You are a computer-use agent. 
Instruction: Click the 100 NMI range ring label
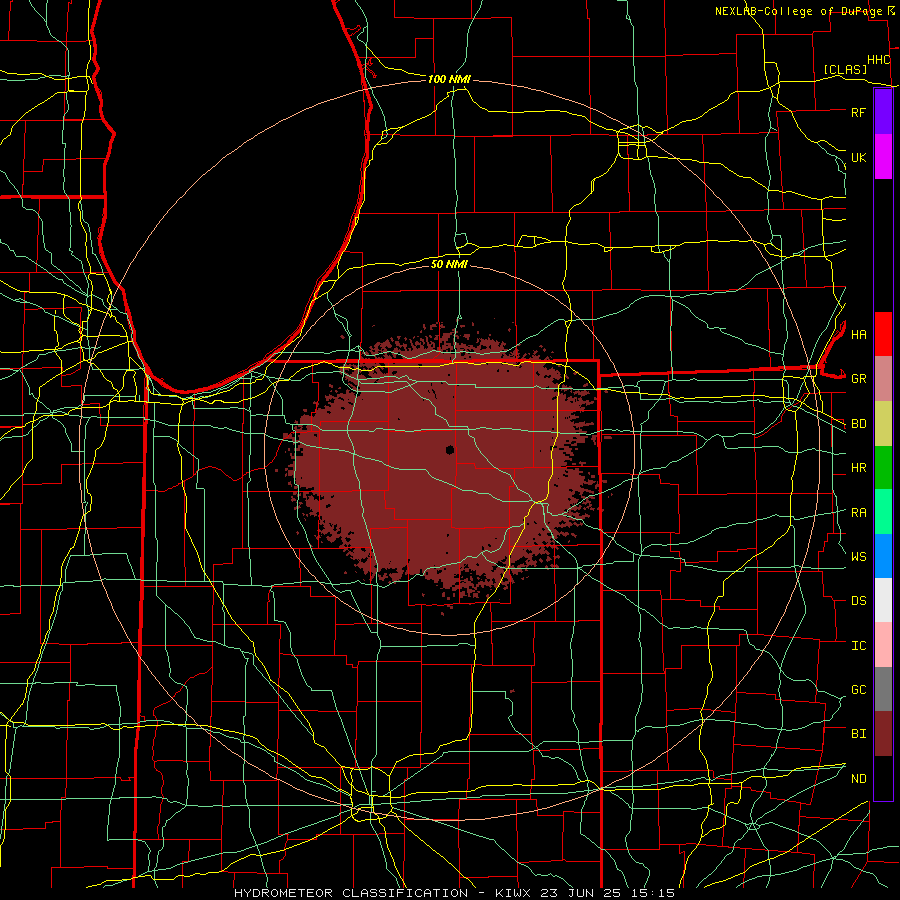[x=449, y=79]
